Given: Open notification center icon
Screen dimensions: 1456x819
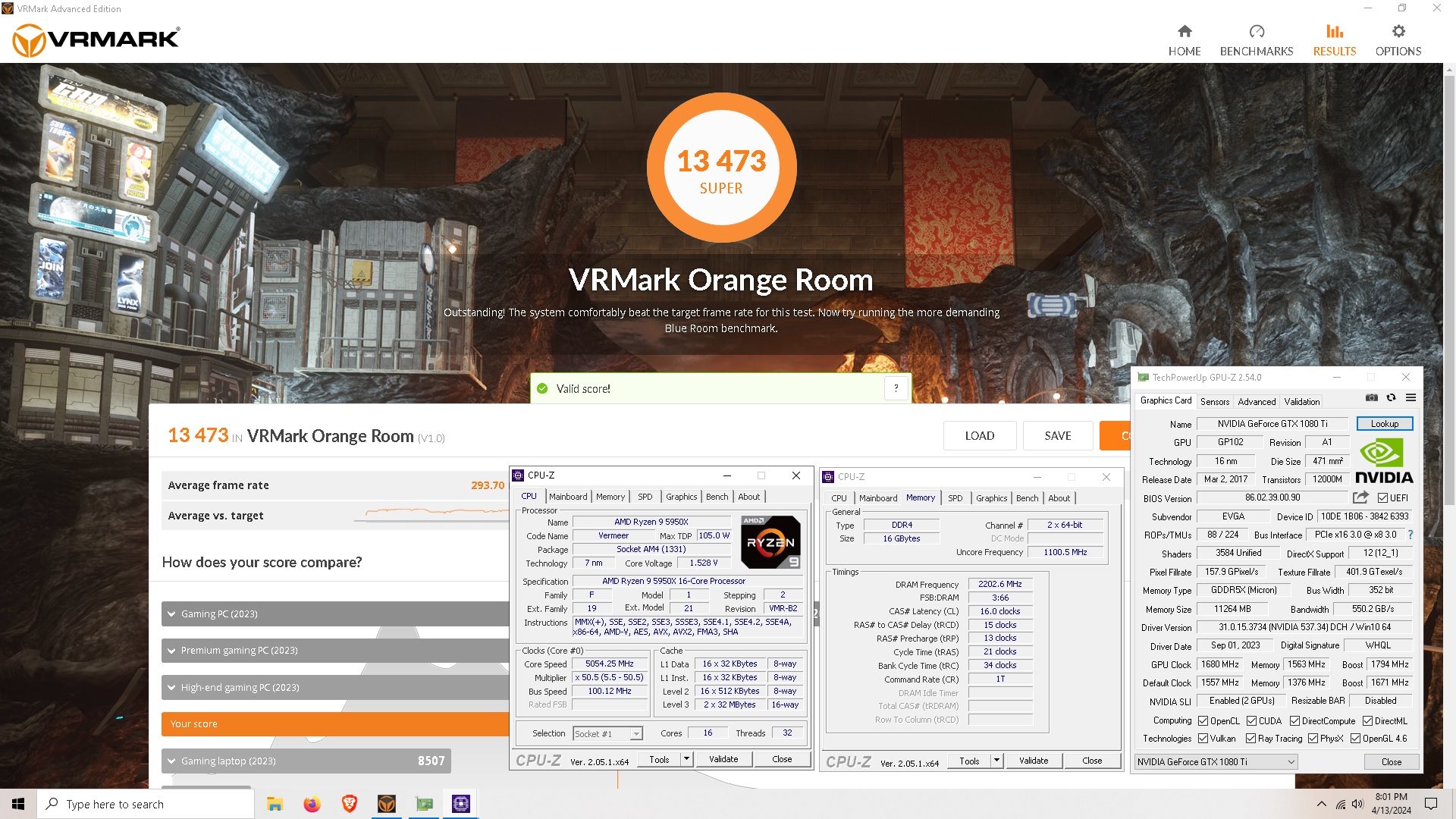Looking at the screenshot, I should (x=1431, y=804).
